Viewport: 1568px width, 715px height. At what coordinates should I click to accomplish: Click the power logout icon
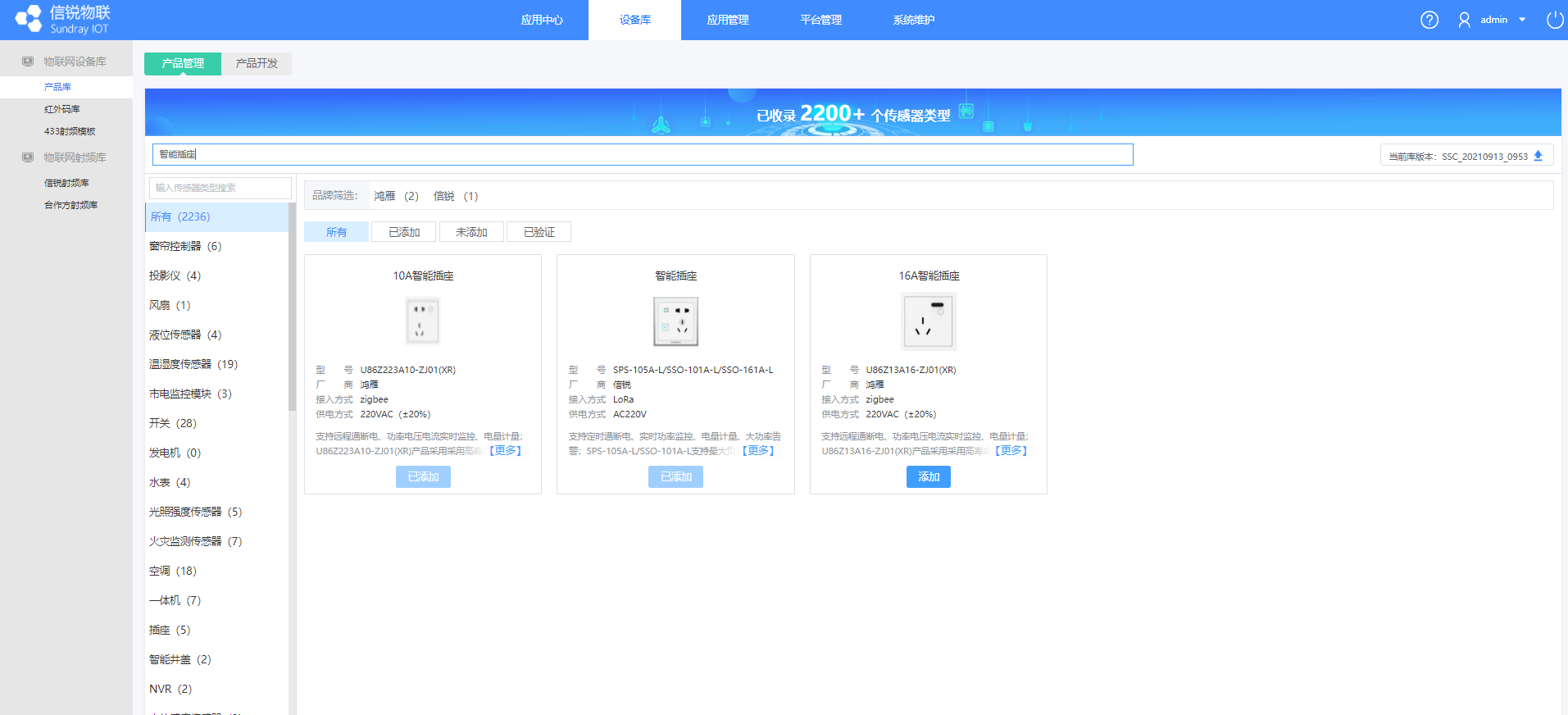pyautogui.click(x=1554, y=20)
